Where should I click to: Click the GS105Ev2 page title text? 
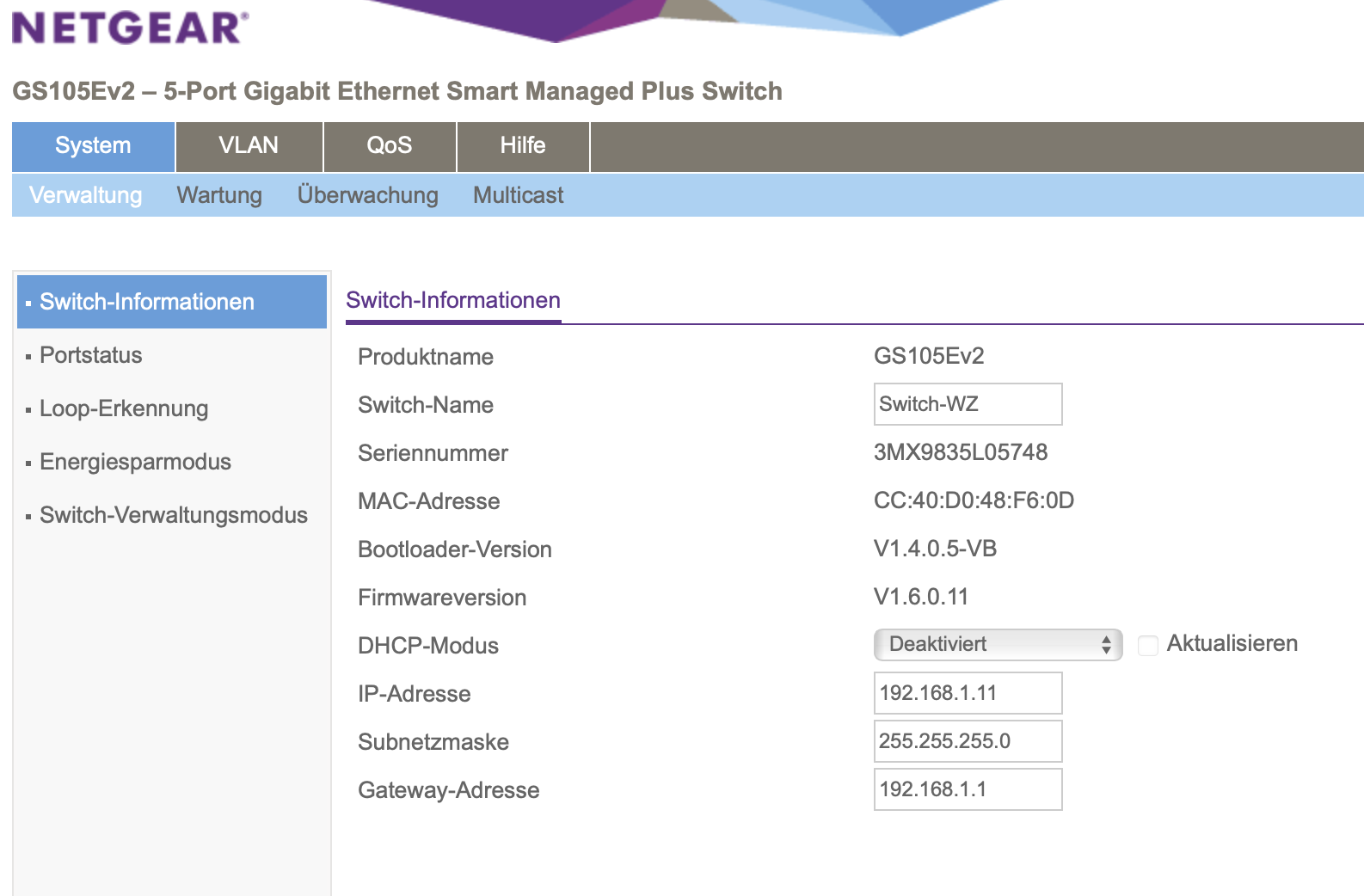coord(397,91)
